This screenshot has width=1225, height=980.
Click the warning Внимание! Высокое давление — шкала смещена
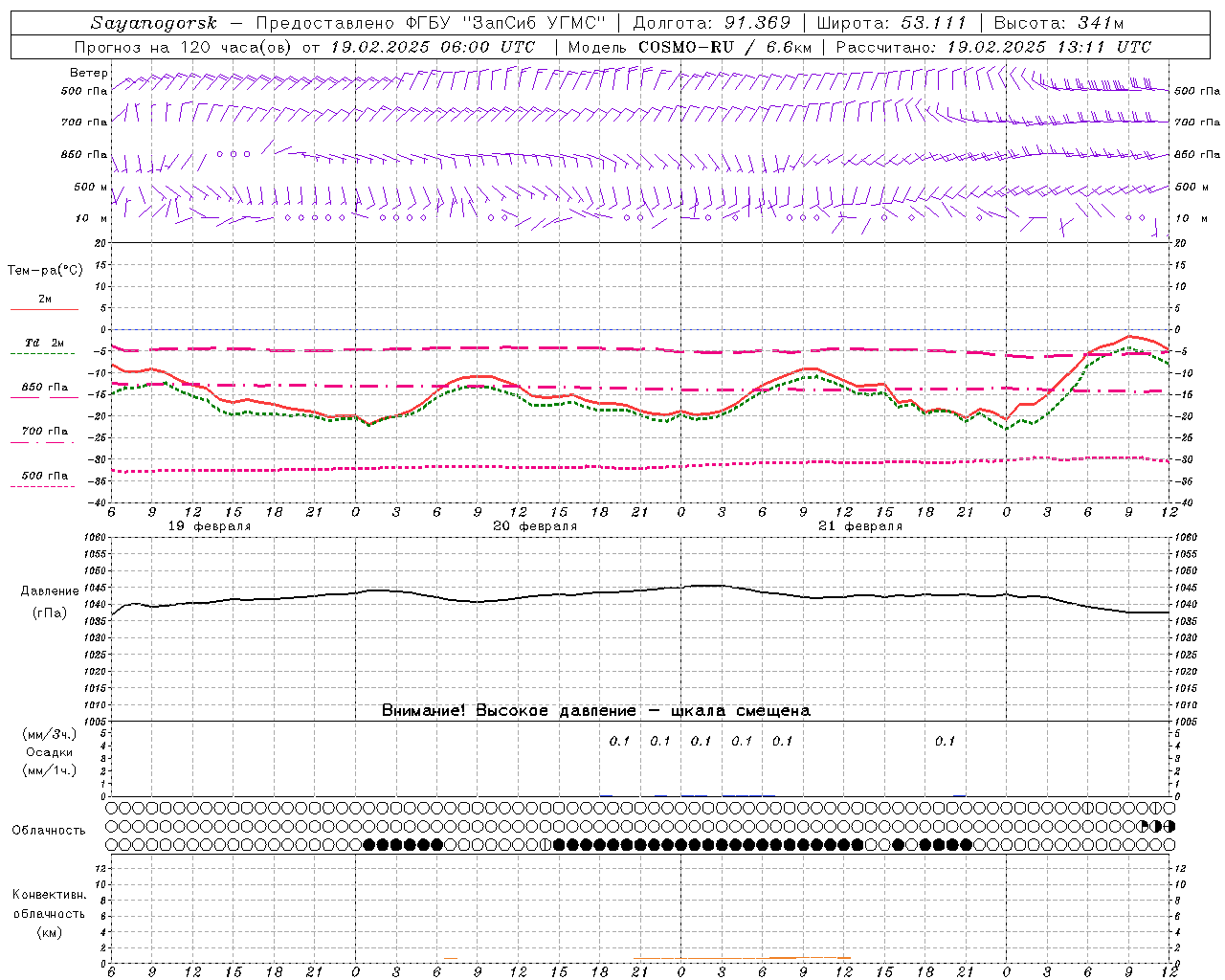[x=596, y=711]
